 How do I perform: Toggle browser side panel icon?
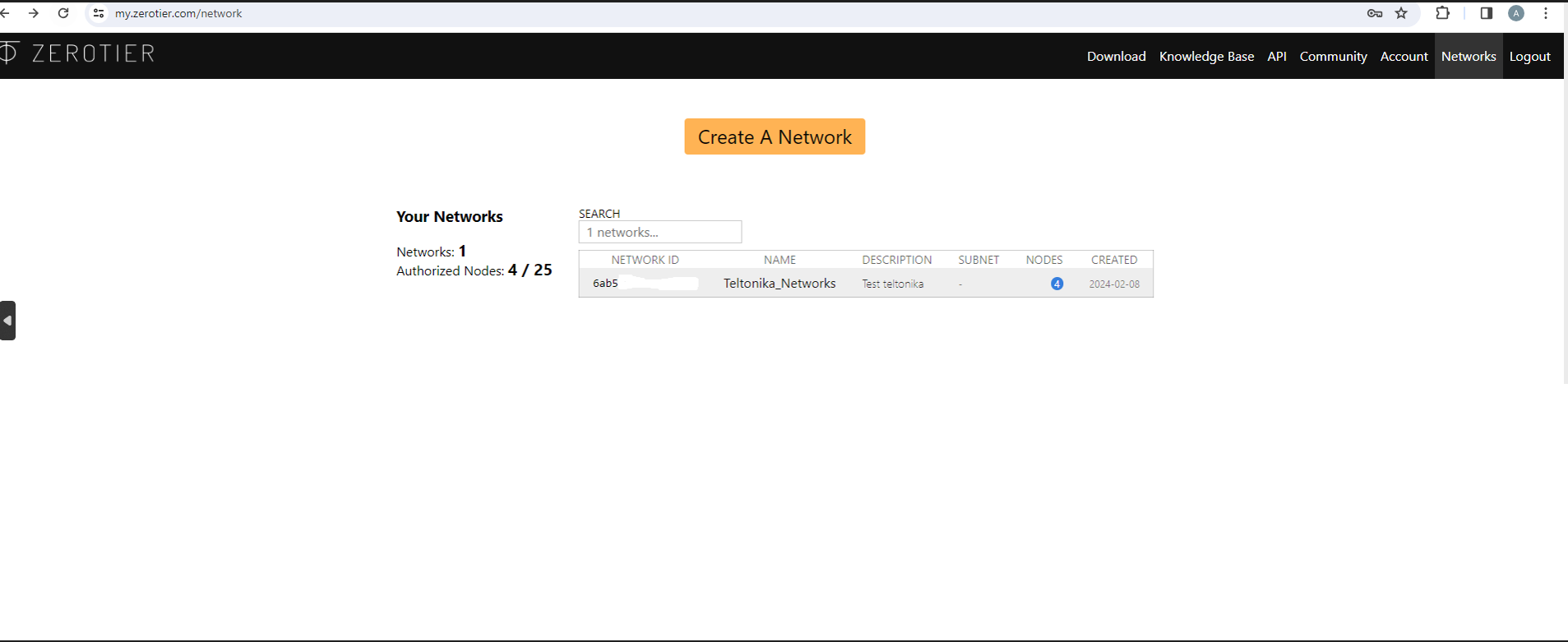coord(1487,13)
